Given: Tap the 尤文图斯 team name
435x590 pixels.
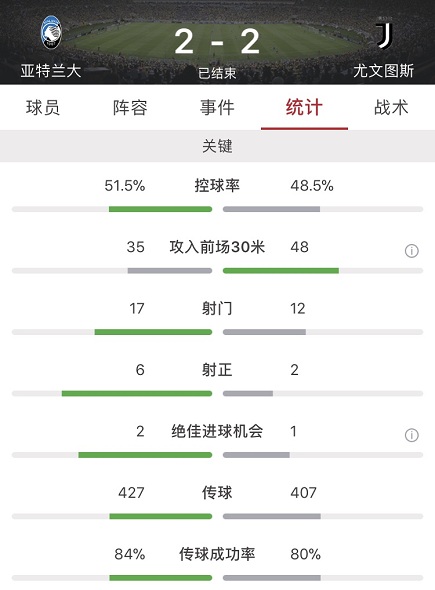Looking at the screenshot, I should tap(383, 71).
